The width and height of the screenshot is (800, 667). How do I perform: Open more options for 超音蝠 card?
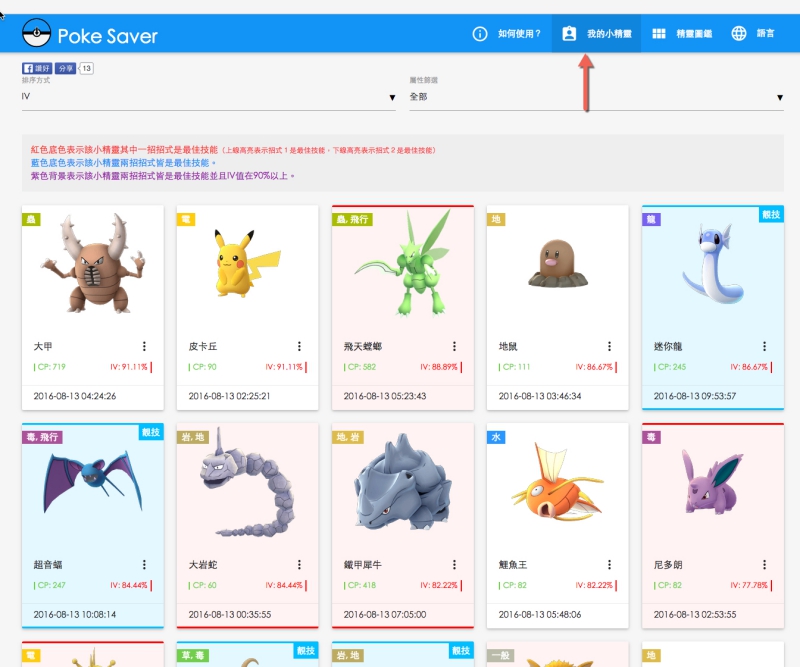click(x=144, y=564)
